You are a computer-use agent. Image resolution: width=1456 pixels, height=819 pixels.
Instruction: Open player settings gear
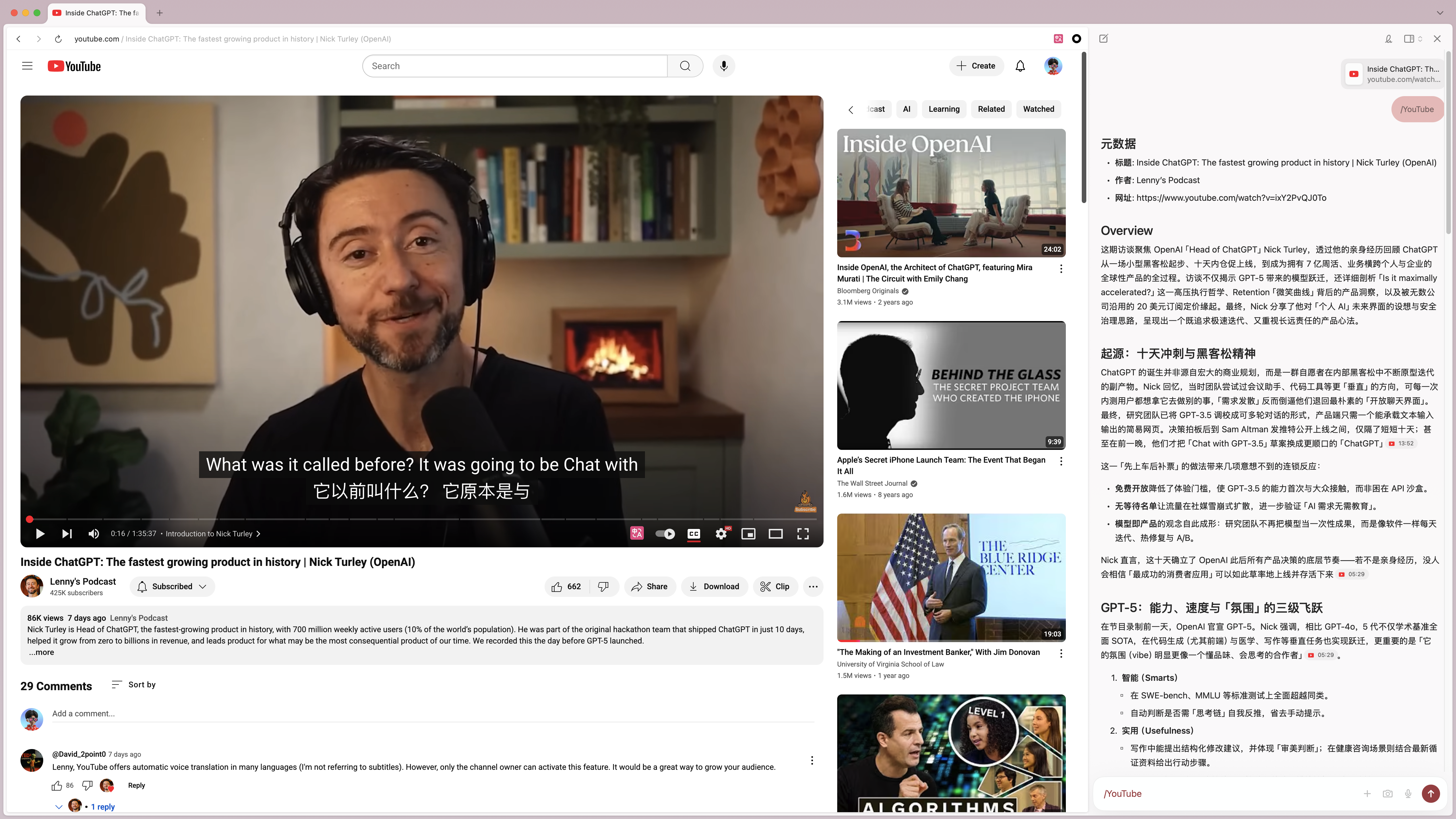[721, 533]
